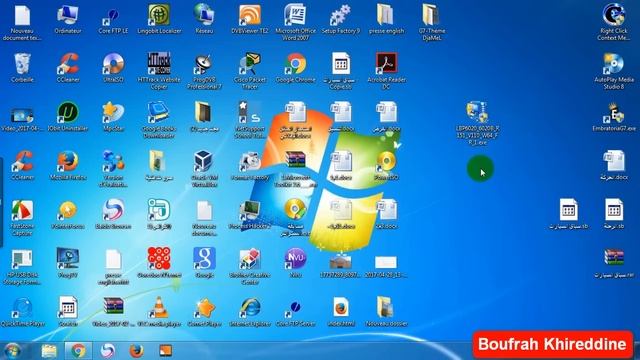Launch Acrobat Reader DC shortcut
The image size is (640, 360).
(386, 71)
